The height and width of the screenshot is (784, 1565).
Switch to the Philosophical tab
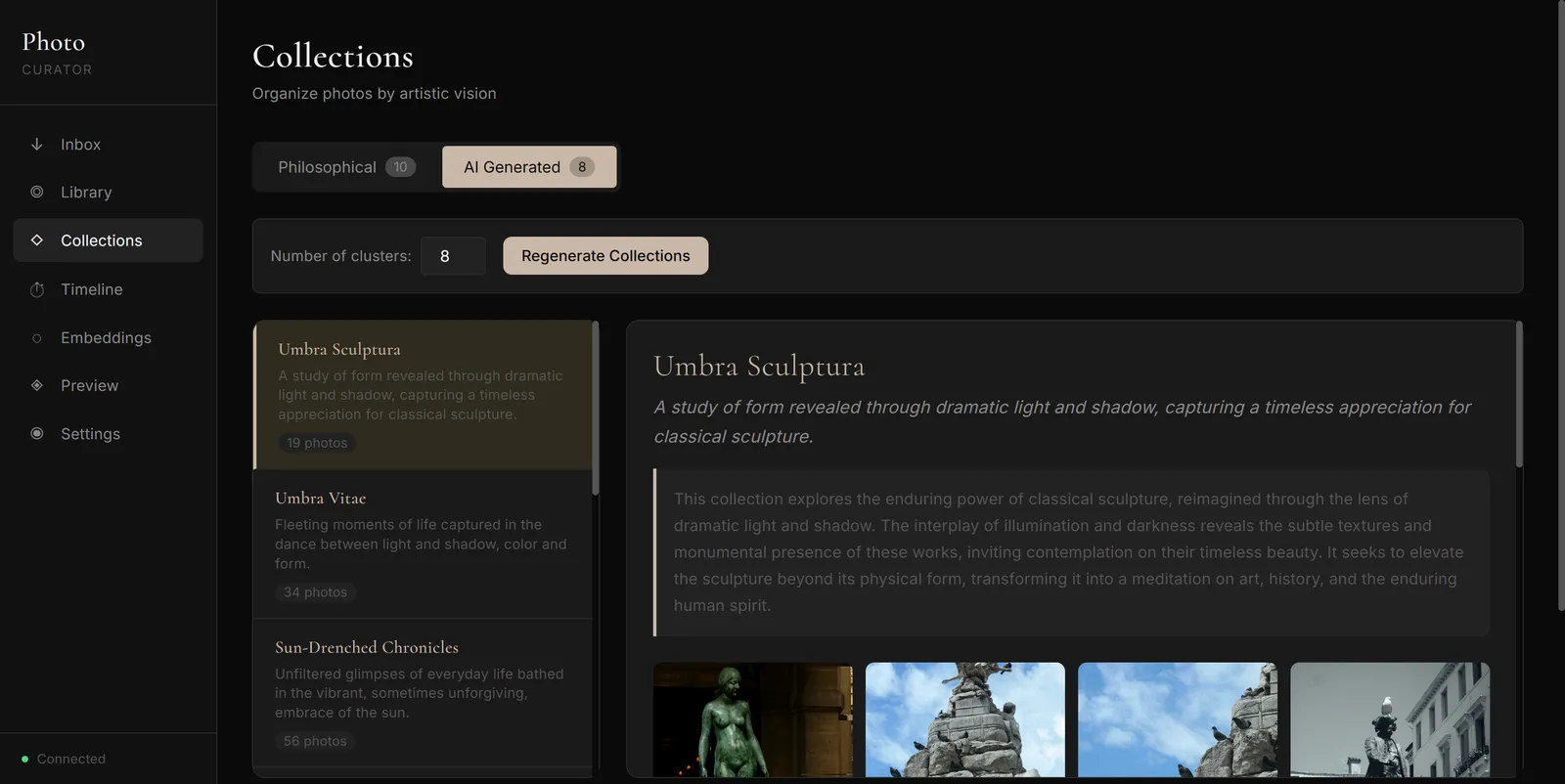tap(346, 167)
